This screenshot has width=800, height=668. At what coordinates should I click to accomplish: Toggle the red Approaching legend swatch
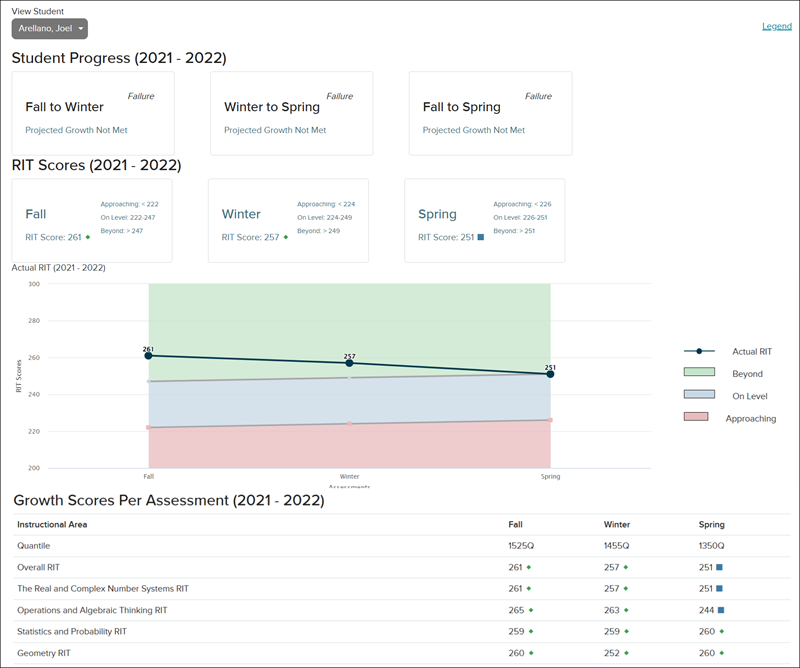[x=699, y=418]
